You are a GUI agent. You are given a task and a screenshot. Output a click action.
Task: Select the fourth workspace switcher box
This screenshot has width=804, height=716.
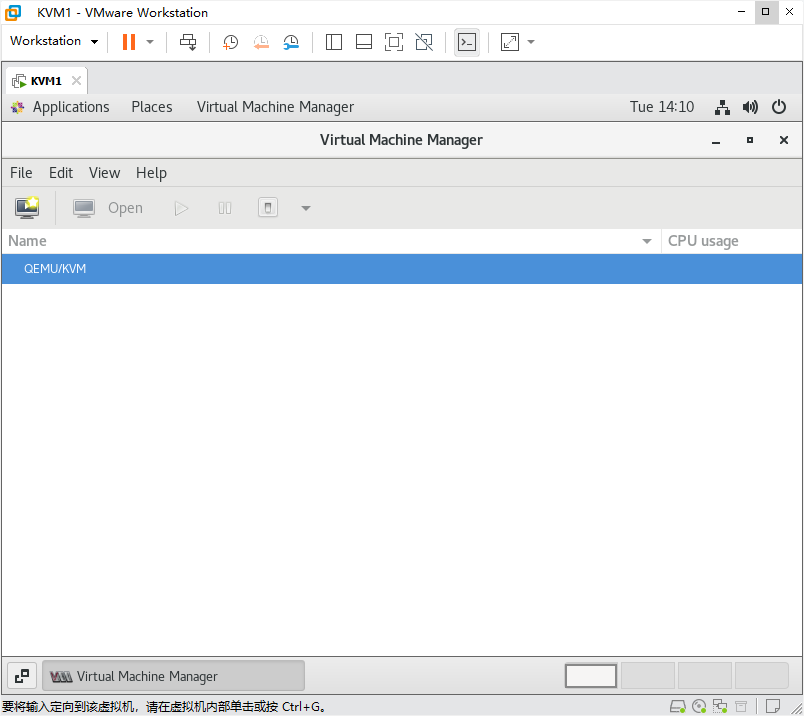point(761,675)
